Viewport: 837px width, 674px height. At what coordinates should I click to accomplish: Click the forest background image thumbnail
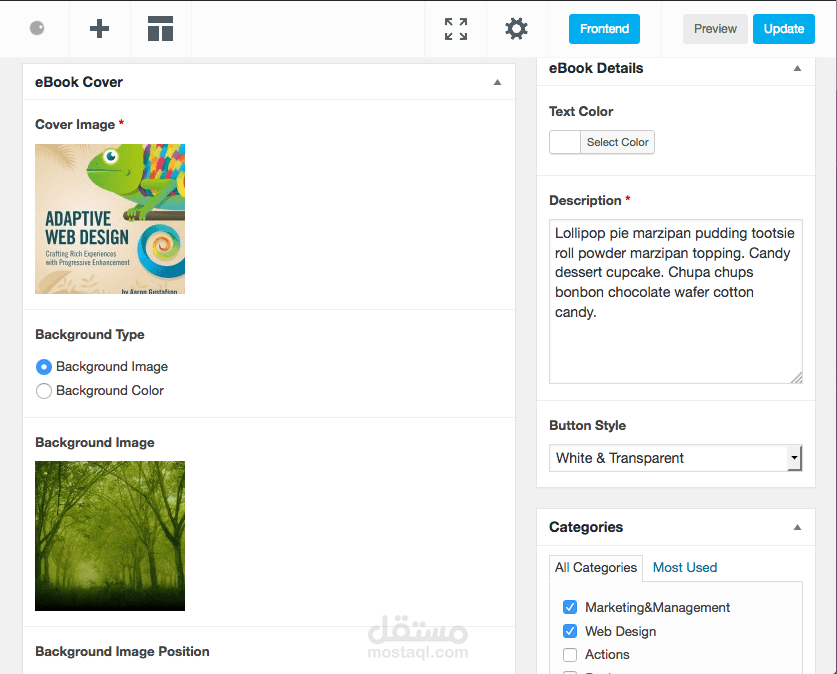pos(110,536)
